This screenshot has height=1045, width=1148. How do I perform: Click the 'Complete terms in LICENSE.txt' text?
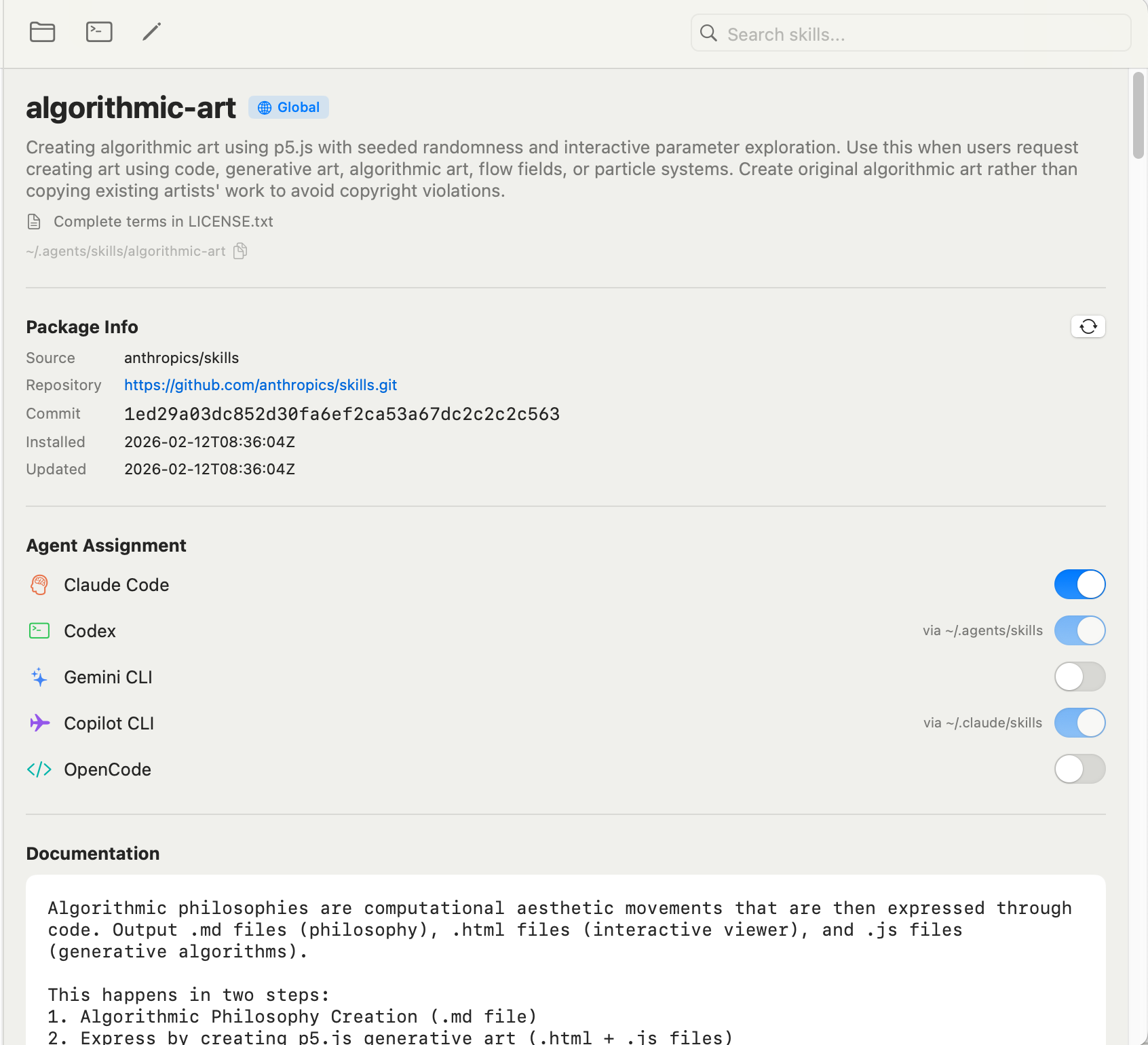[164, 222]
